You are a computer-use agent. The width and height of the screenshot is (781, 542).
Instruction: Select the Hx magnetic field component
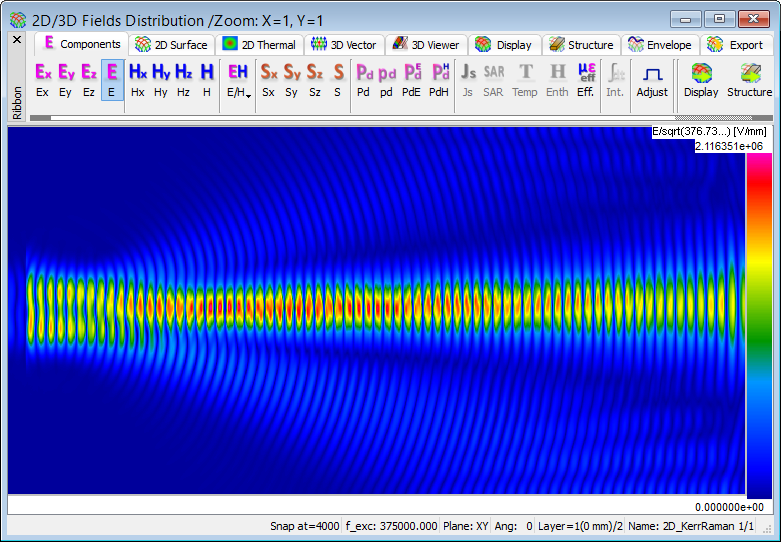(x=138, y=79)
